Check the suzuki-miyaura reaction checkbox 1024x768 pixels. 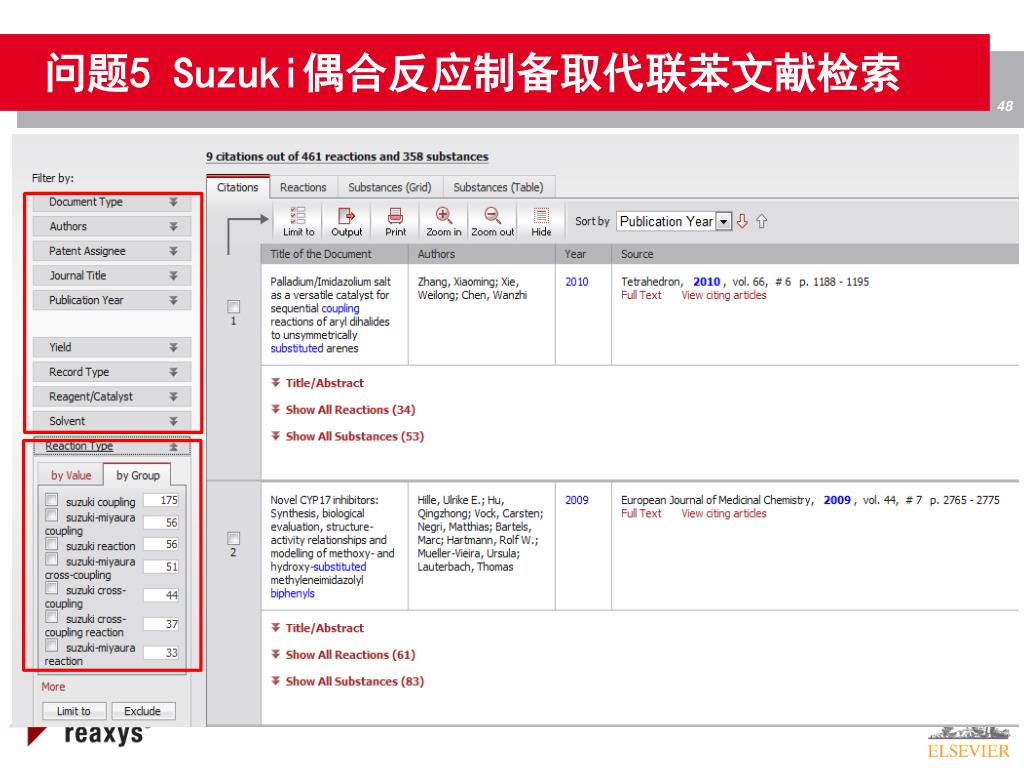(x=52, y=647)
